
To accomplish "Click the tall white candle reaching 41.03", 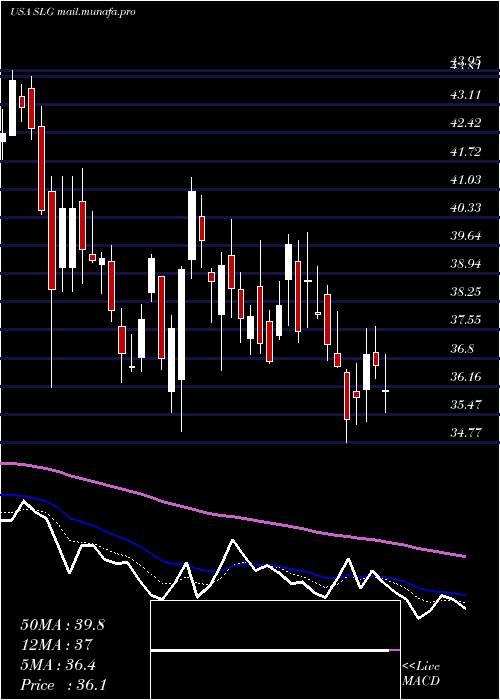I will (192, 225).
